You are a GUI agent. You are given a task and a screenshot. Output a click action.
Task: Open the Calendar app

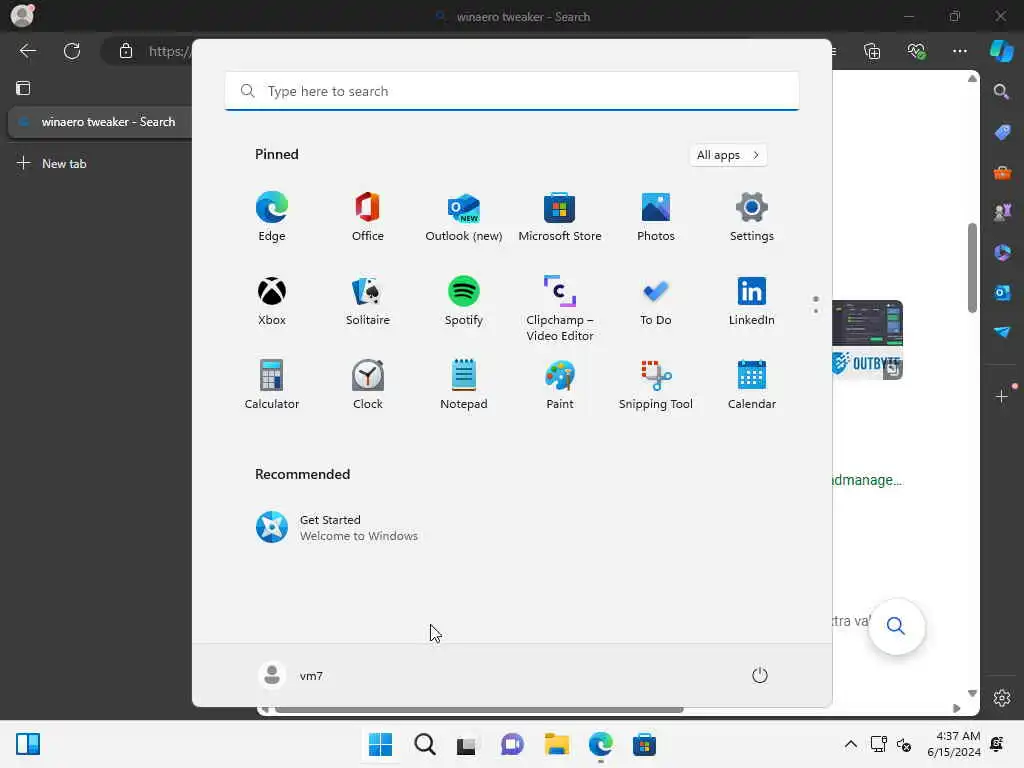click(752, 385)
